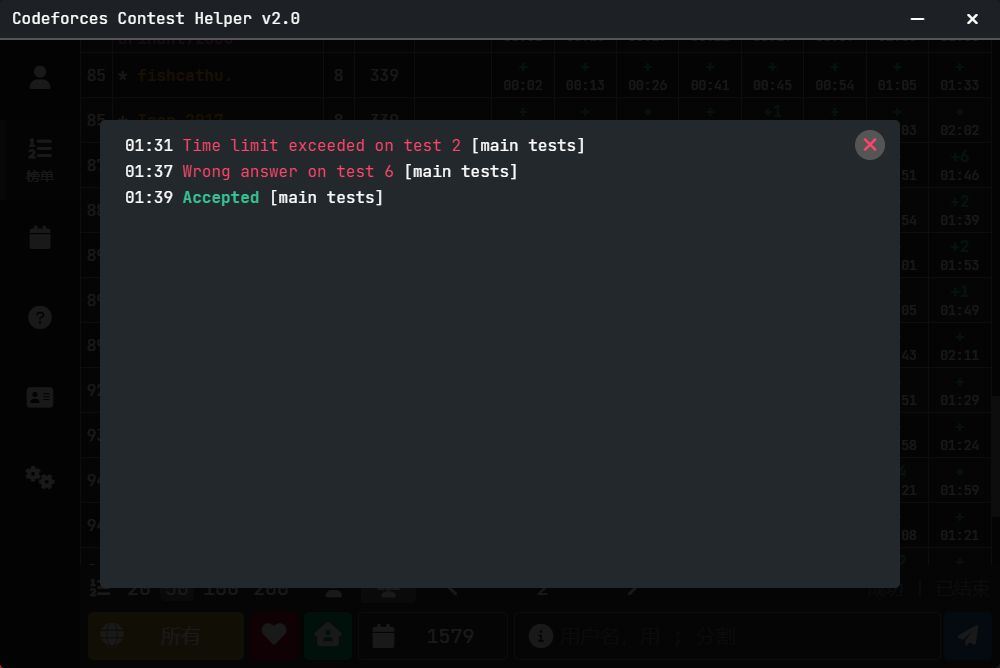Select the 01:39 'Accepted' submission line
The image size is (1000, 668).
(x=254, y=198)
